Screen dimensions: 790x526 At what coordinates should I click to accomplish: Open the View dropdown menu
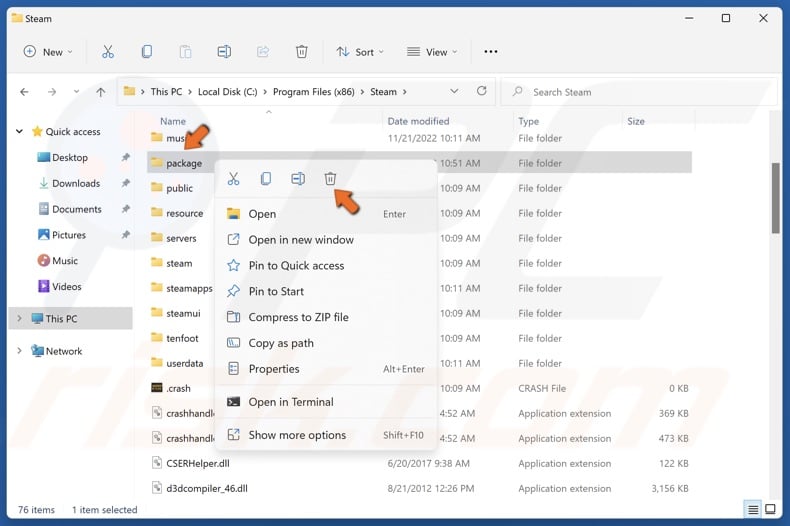coord(432,52)
